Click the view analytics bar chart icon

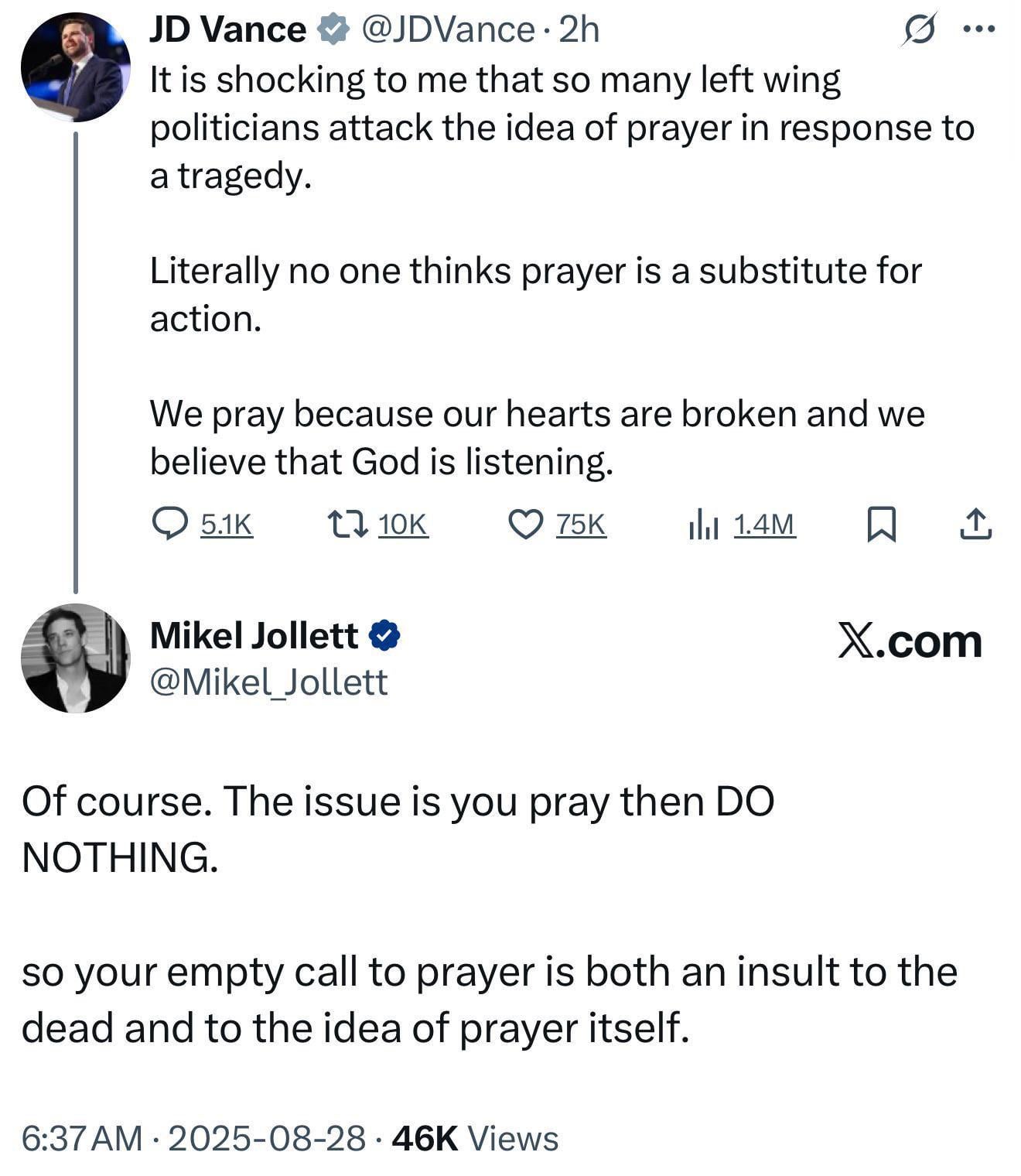(x=703, y=524)
